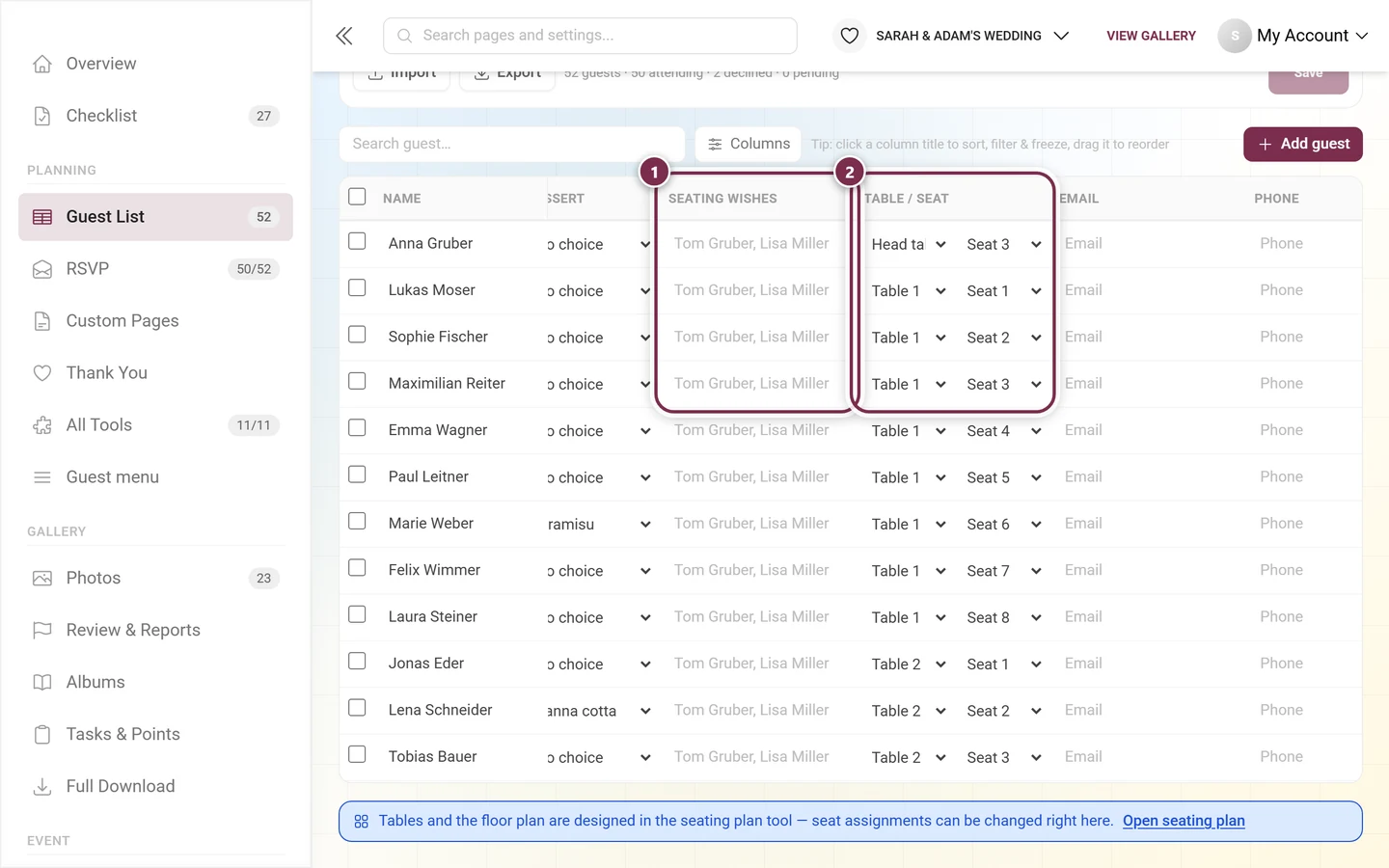Click the Full Download arrow icon
This screenshot has width=1389, height=868.
tap(42, 787)
